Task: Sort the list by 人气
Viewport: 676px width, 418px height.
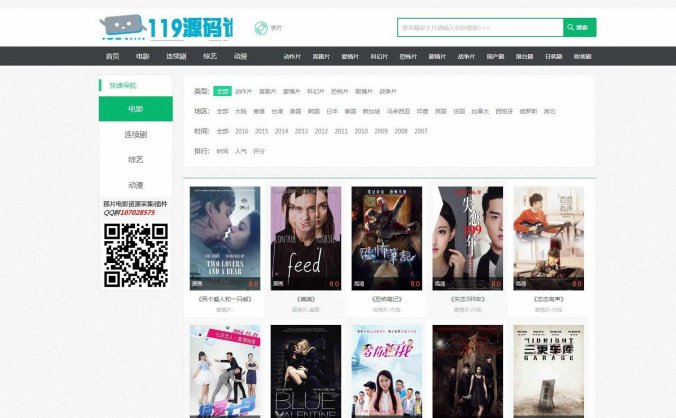Action: pos(241,151)
